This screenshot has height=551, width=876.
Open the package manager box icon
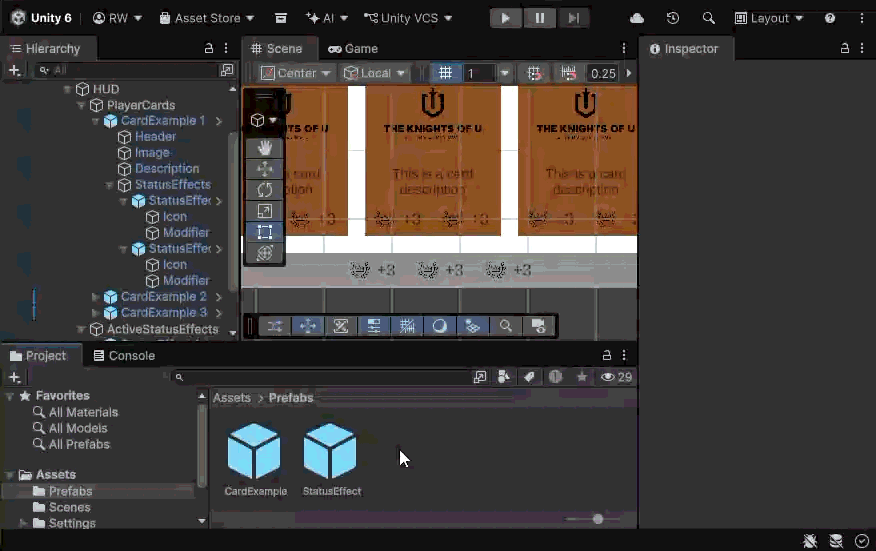tap(280, 18)
